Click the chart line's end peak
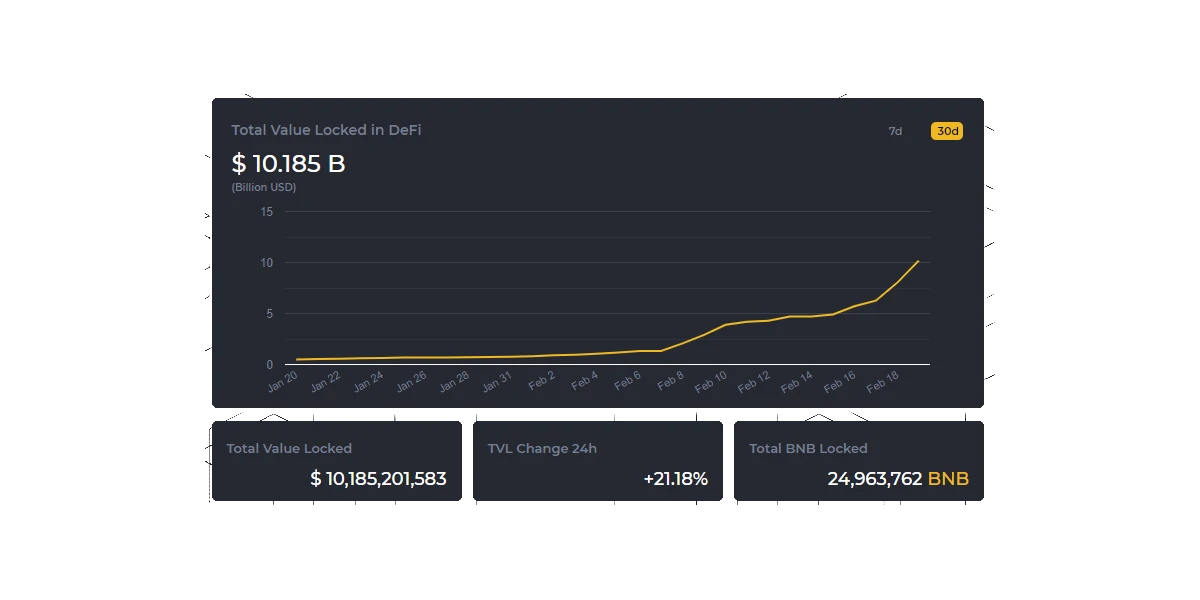 click(x=918, y=261)
